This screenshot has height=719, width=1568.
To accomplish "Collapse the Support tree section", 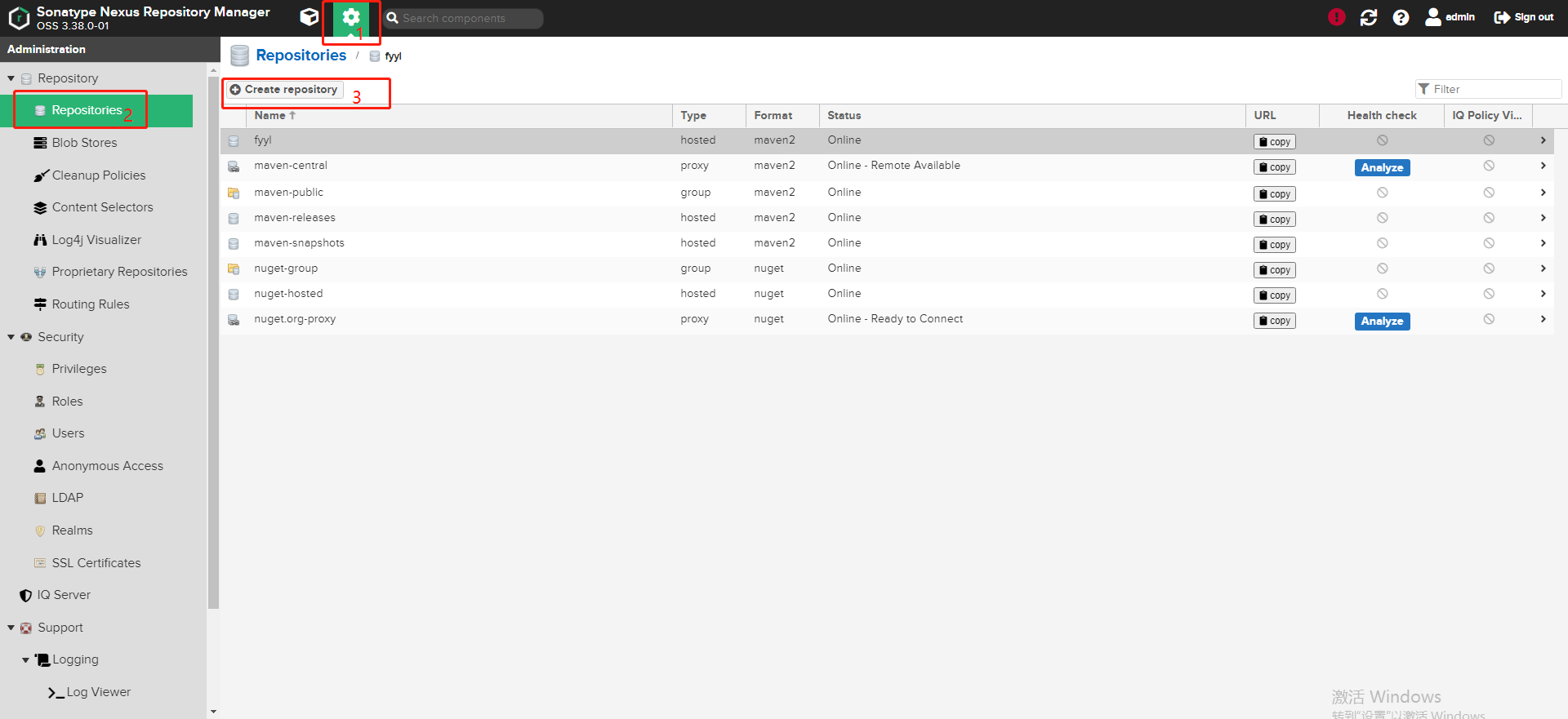I will (11, 628).
